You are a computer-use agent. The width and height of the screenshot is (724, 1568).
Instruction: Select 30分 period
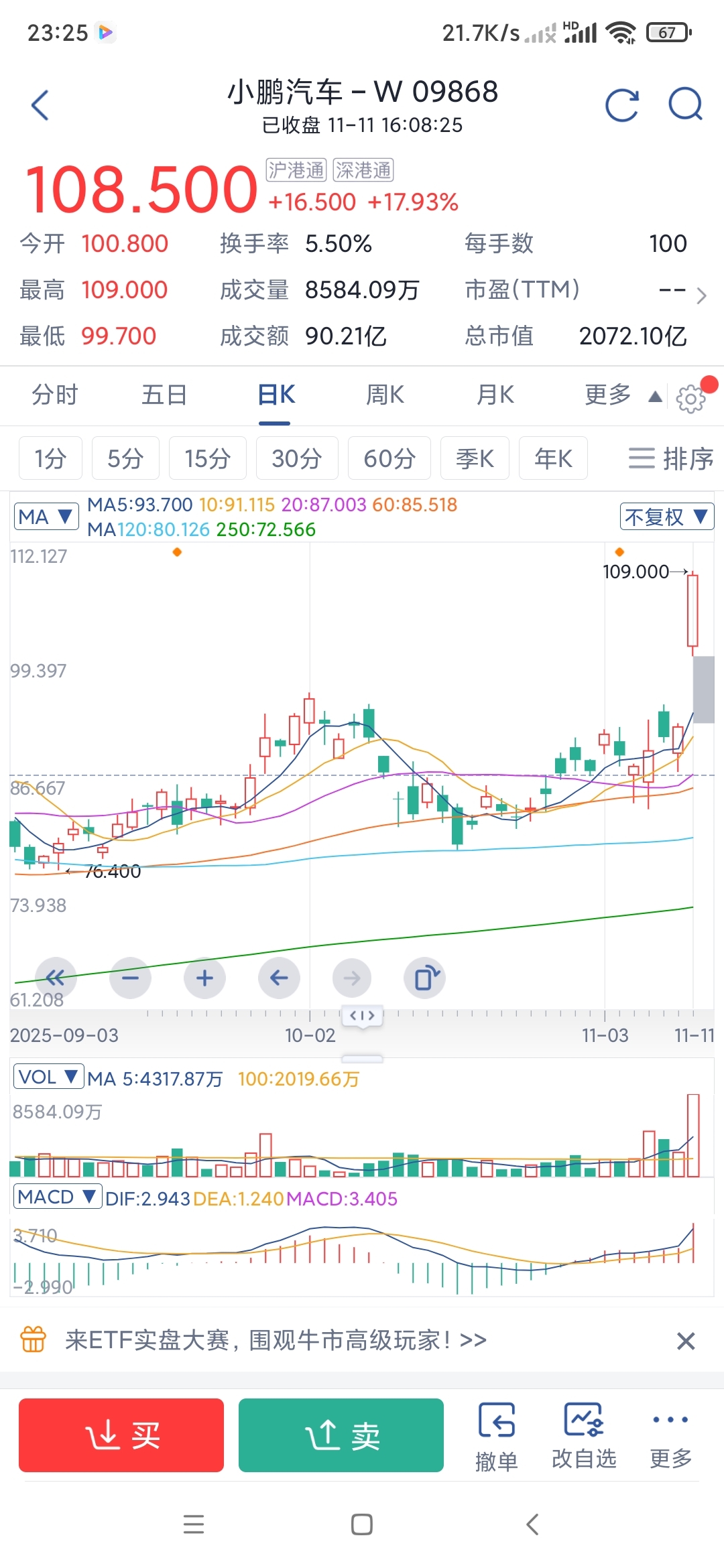coord(297,458)
